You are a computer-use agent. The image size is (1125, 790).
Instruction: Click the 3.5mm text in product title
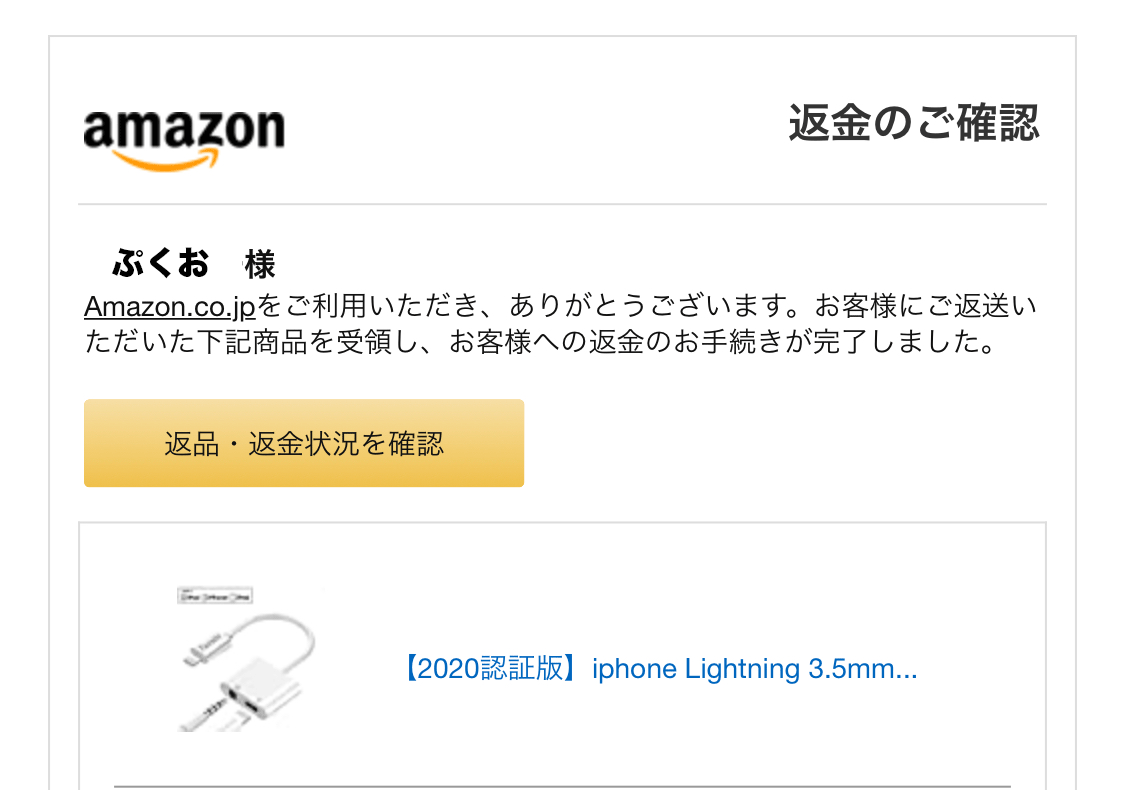point(850,669)
